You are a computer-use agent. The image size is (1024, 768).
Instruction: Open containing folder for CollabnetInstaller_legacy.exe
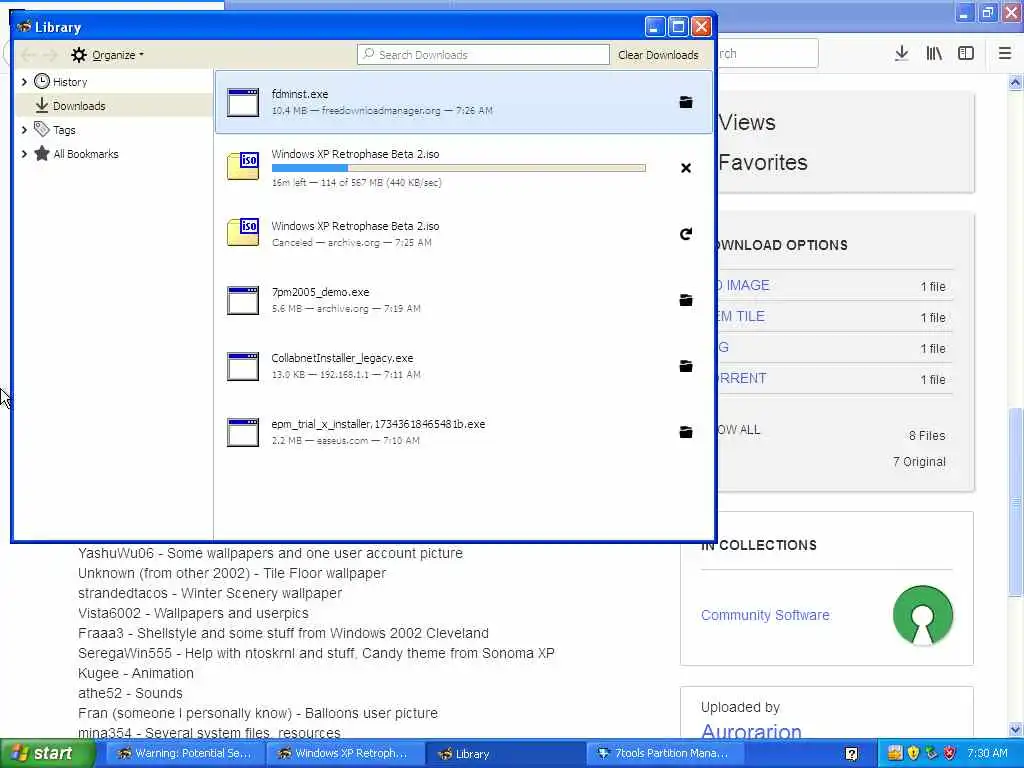[686, 366]
